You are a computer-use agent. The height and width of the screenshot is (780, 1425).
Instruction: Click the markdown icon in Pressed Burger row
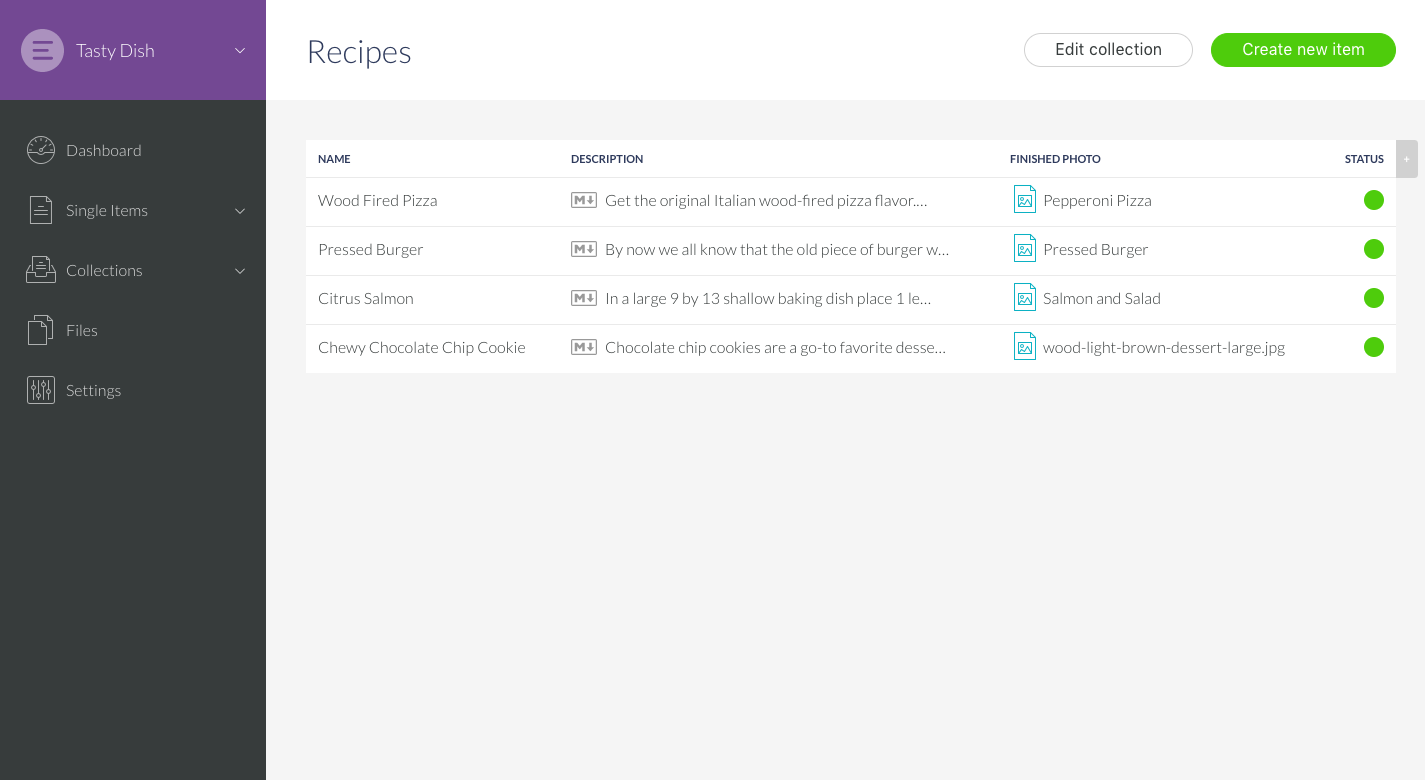[584, 249]
